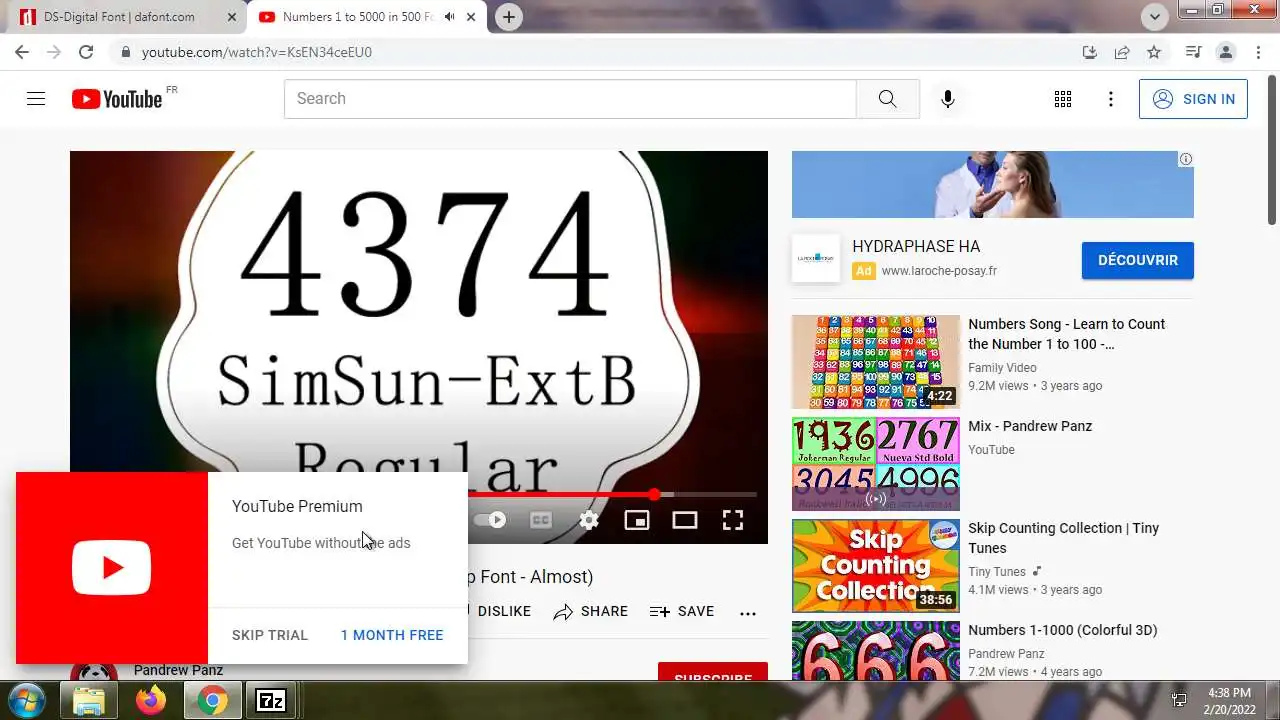The width and height of the screenshot is (1280, 720).
Task: Switch to theater mode
Action: click(685, 520)
